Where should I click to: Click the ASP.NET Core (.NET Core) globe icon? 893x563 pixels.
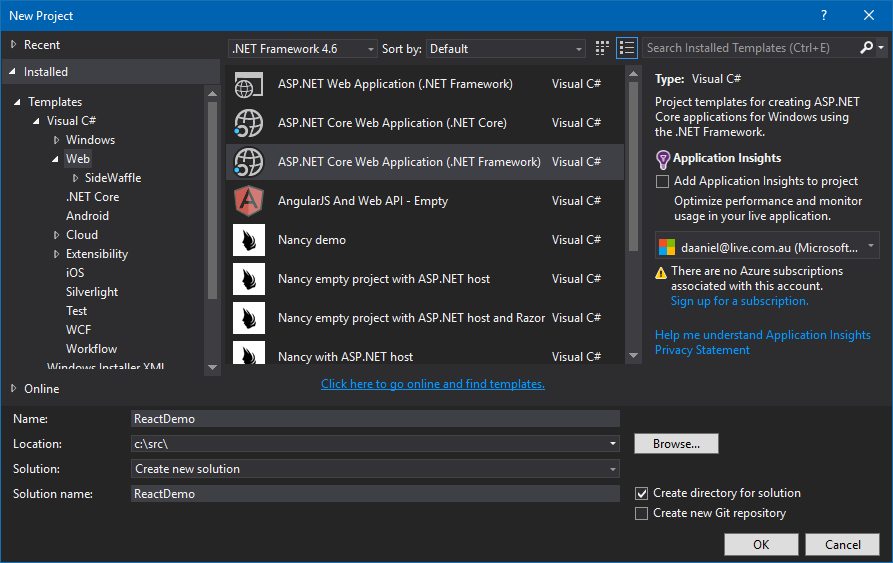(x=248, y=123)
